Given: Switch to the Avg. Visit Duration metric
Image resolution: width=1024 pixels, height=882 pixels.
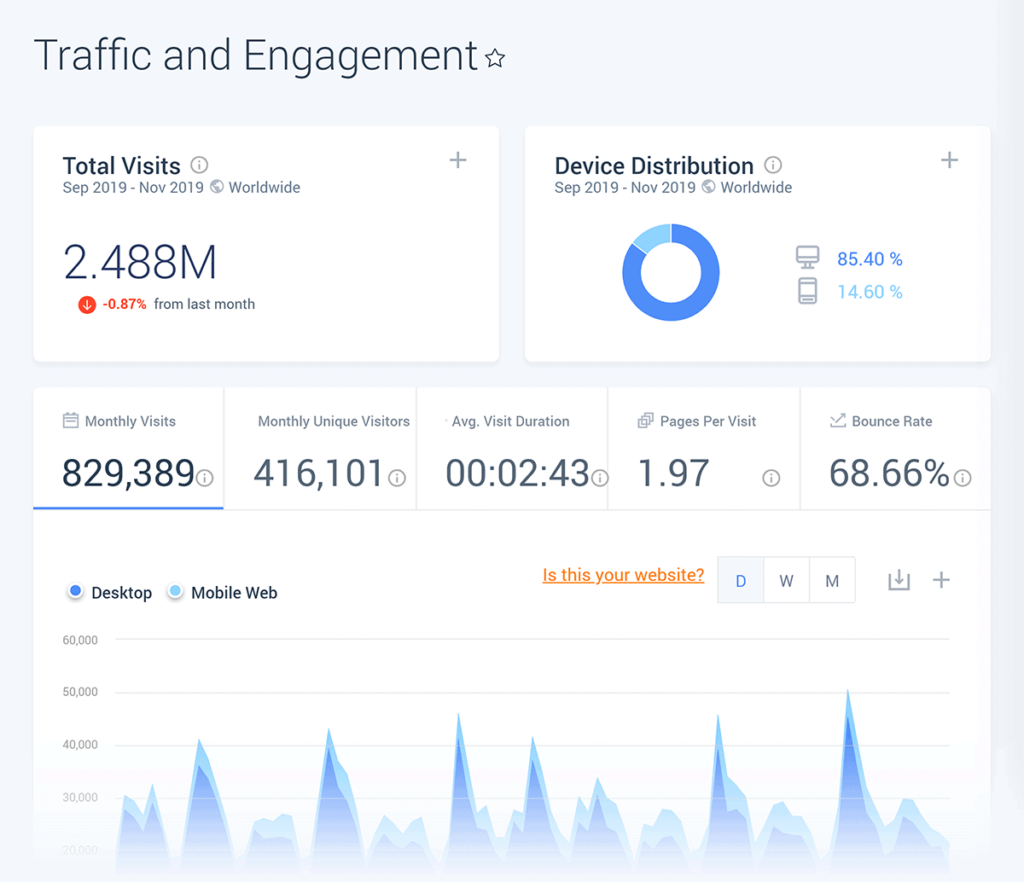Looking at the screenshot, I should [511, 450].
